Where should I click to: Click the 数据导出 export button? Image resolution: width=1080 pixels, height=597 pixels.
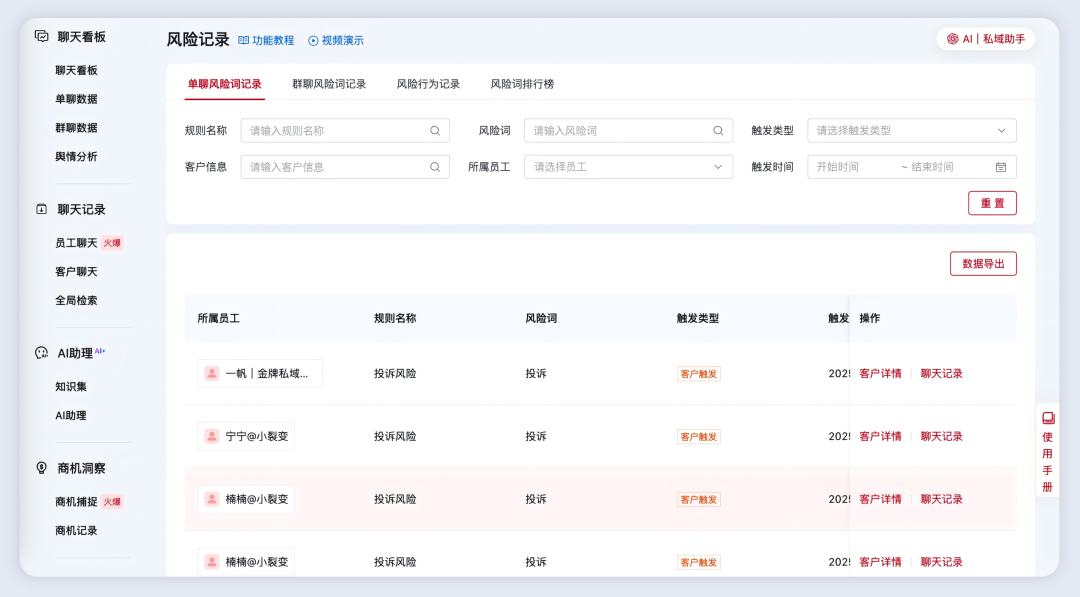(x=983, y=263)
